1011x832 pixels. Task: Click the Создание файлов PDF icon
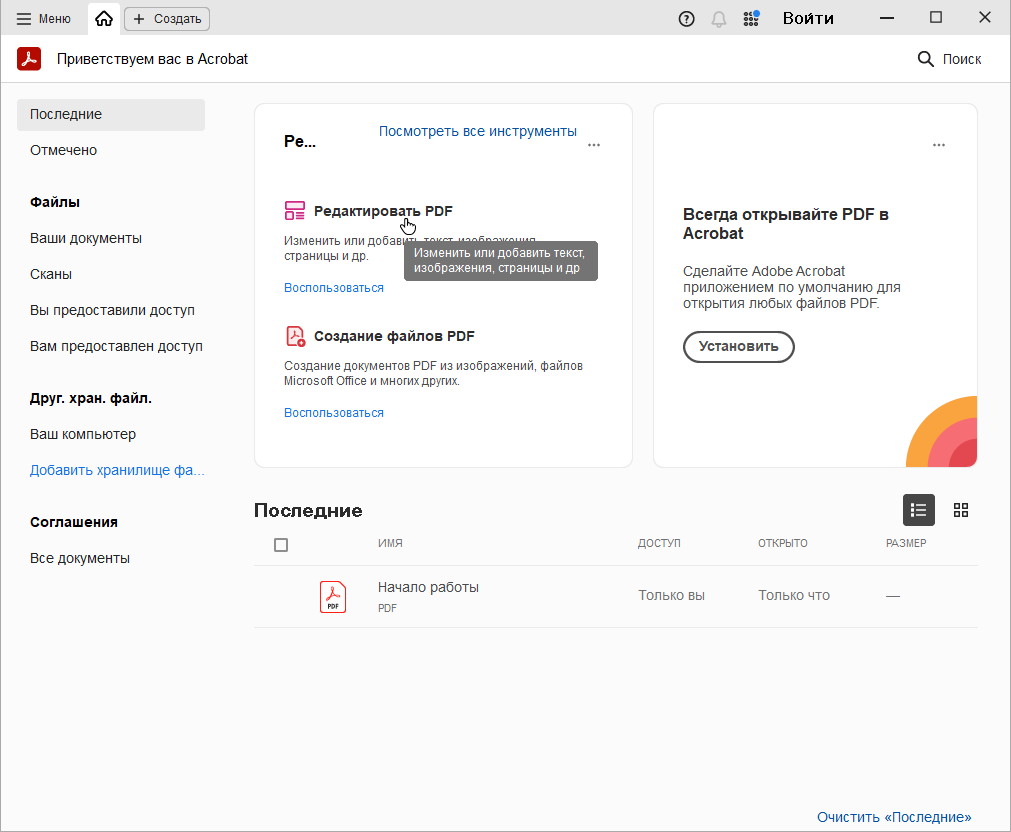pos(295,336)
